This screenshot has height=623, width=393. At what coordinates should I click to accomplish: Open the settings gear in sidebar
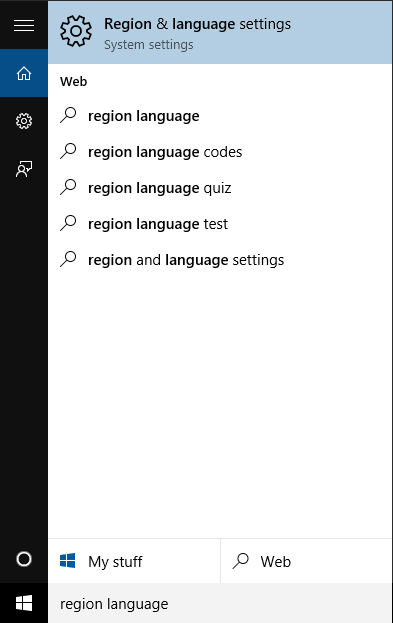(x=24, y=121)
